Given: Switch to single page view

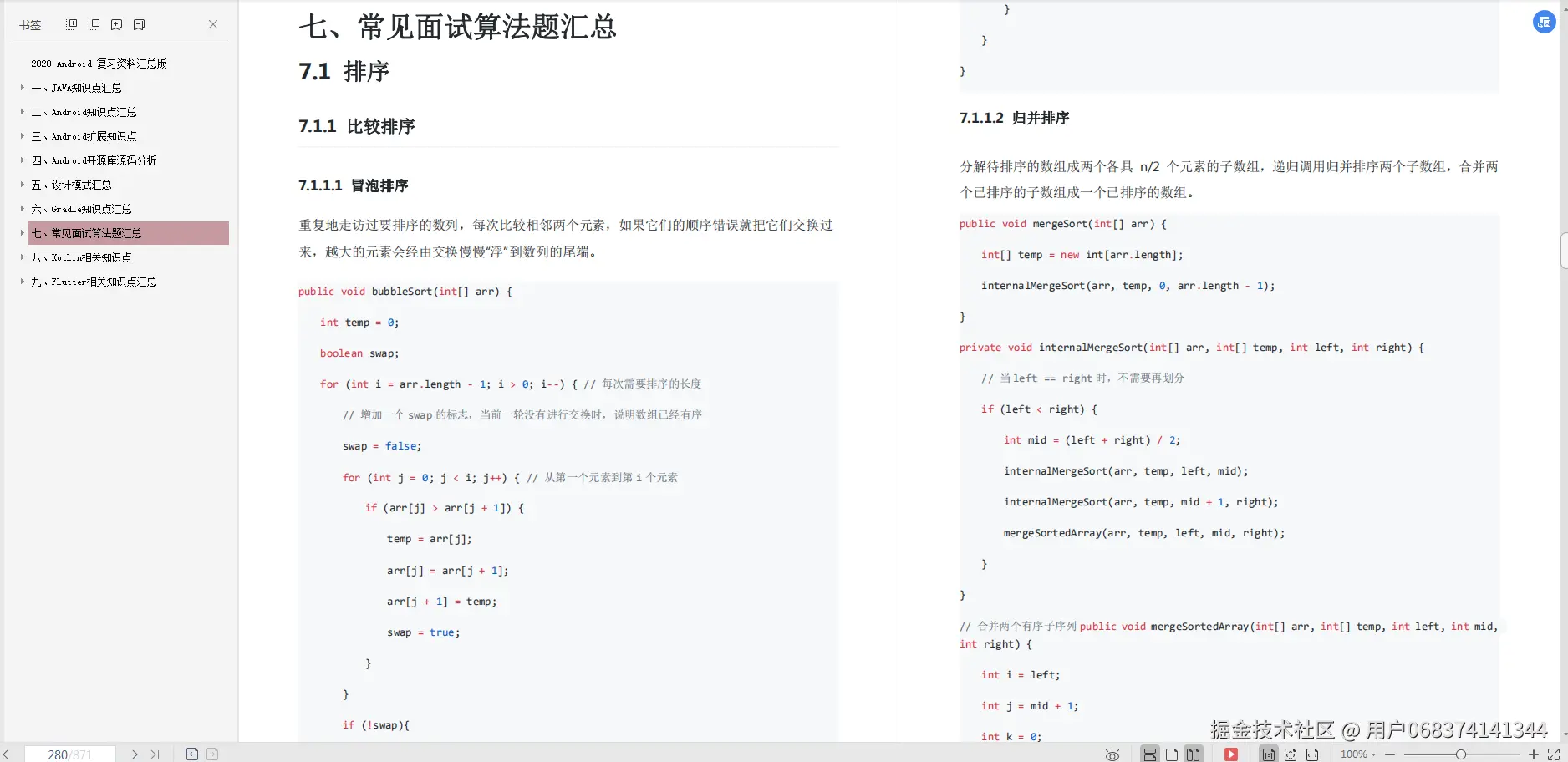Looking at the screenshot, I should [x=1172, y=754].
